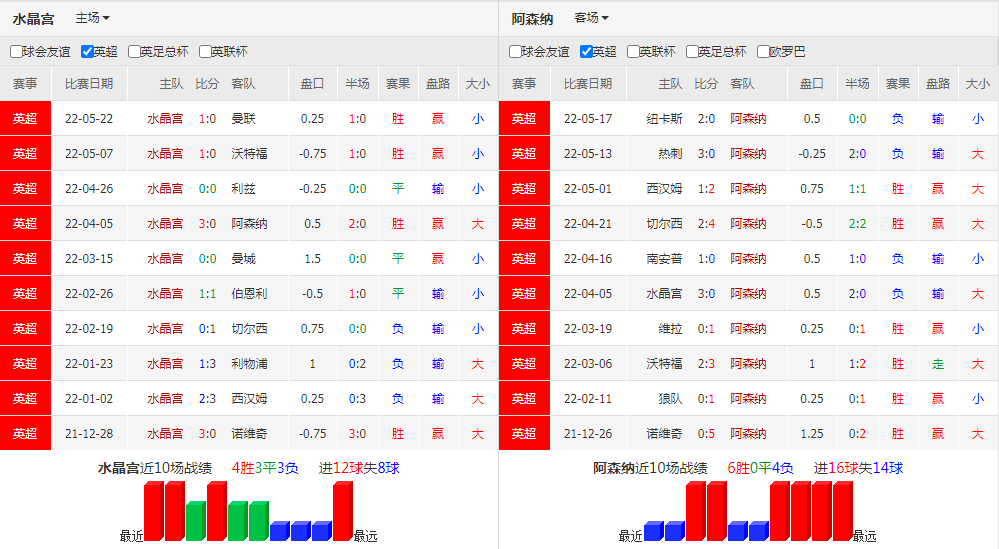Click 热刺 team in 22-05-13 row

coord(670,154)
